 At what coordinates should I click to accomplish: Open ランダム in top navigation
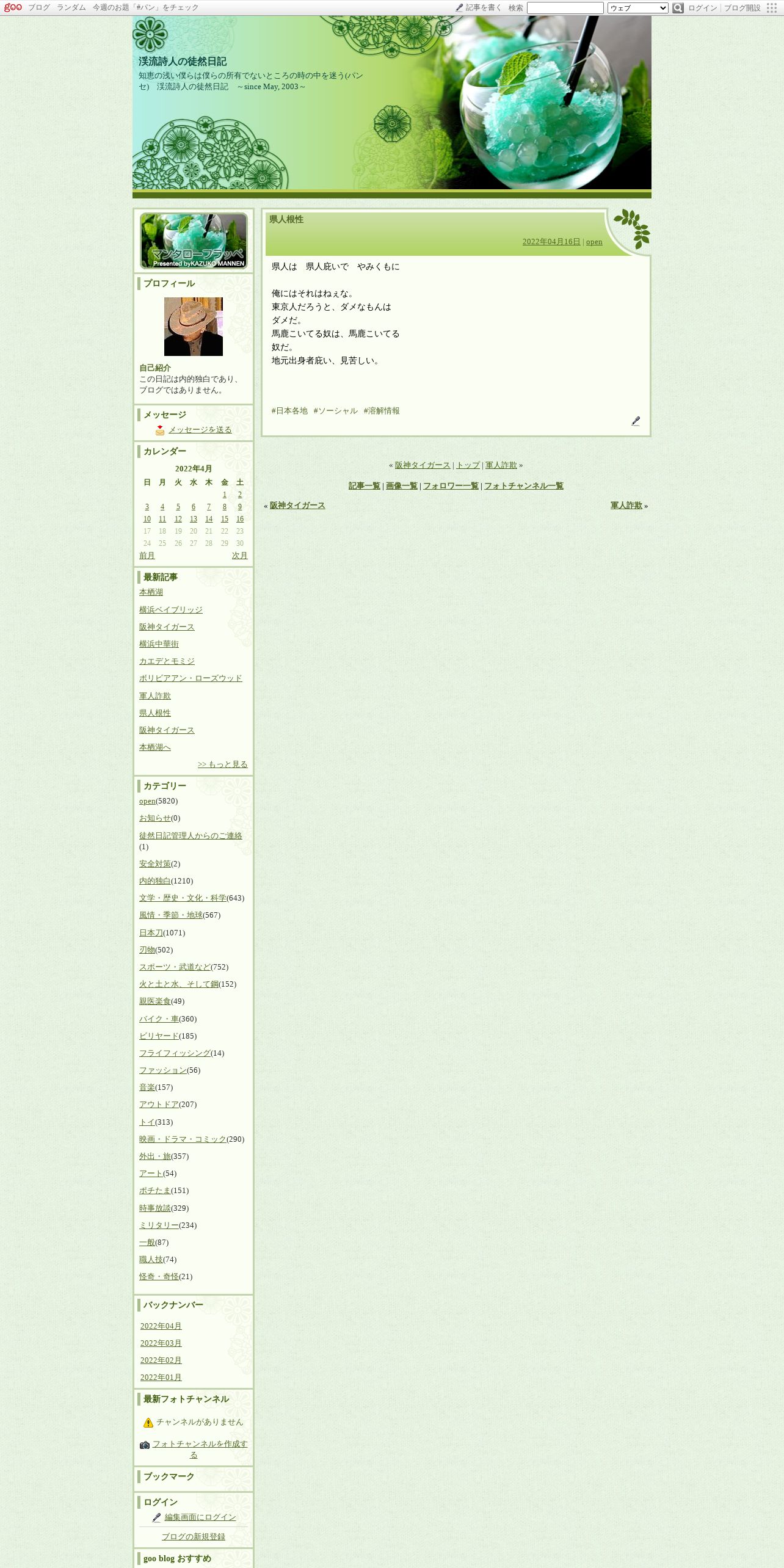[x=71, y=8]
